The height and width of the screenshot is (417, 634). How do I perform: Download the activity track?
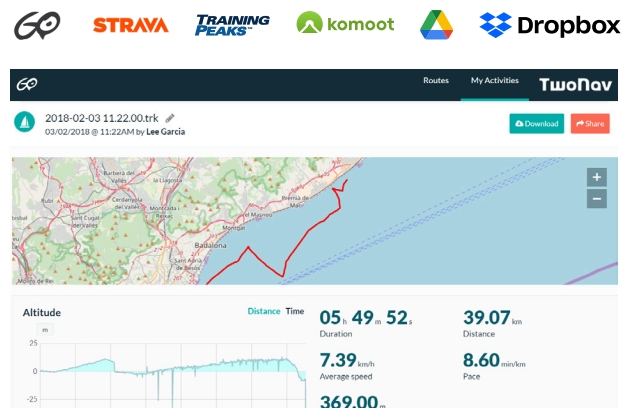click(537, 123)
